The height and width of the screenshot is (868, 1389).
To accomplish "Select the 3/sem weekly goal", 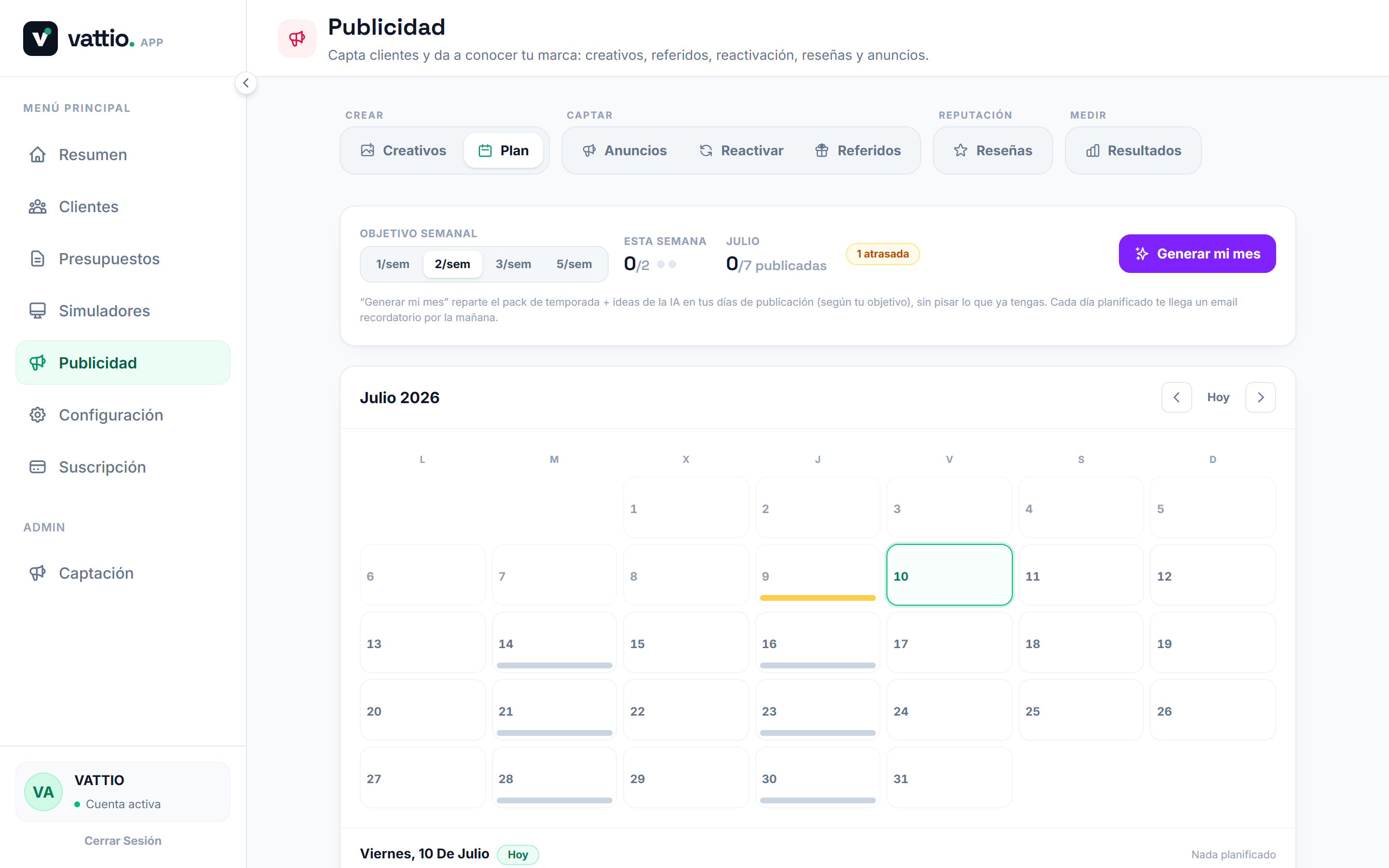I will (513, 264).
